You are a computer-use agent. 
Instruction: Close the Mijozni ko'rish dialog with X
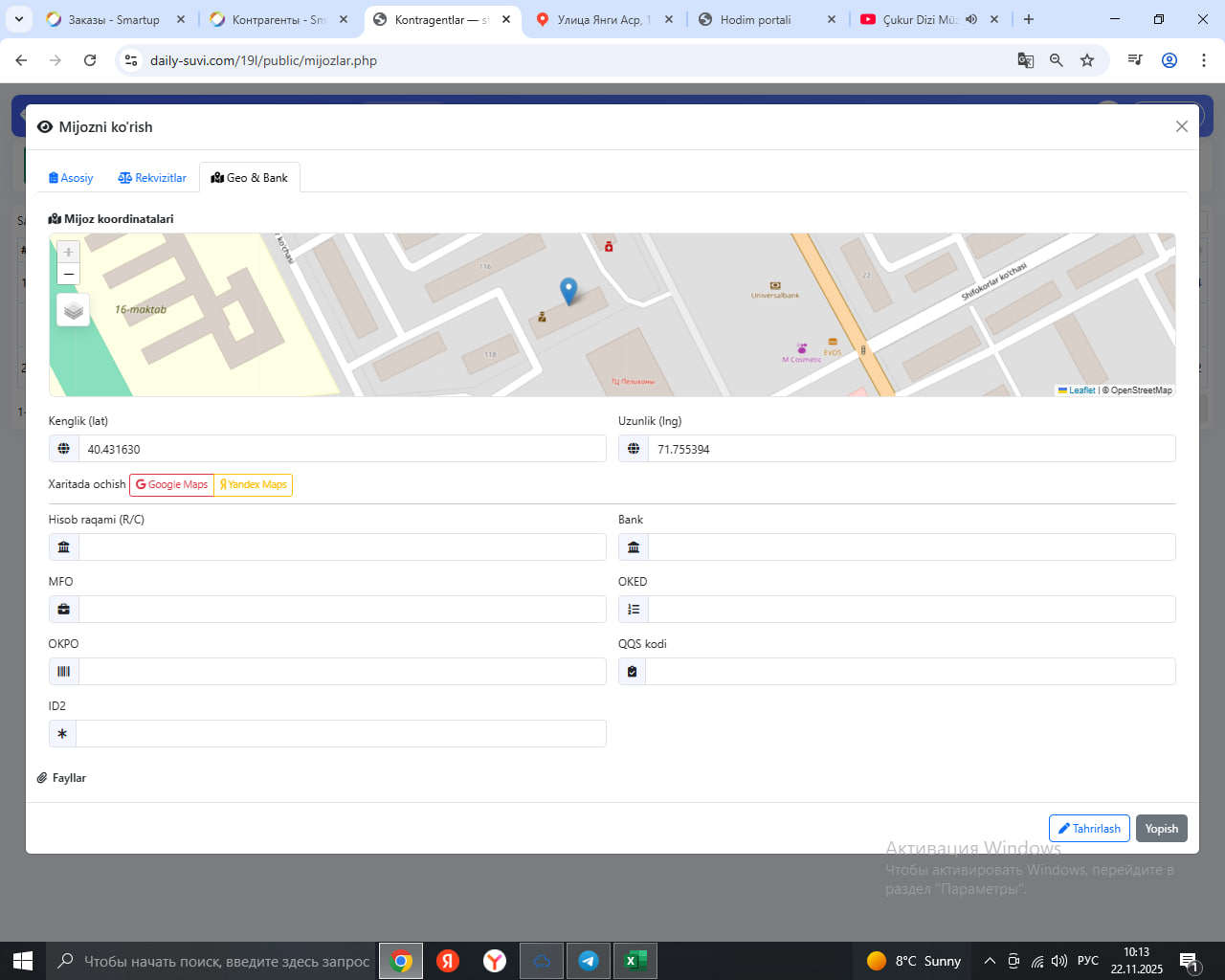(x=1181, y=126)
